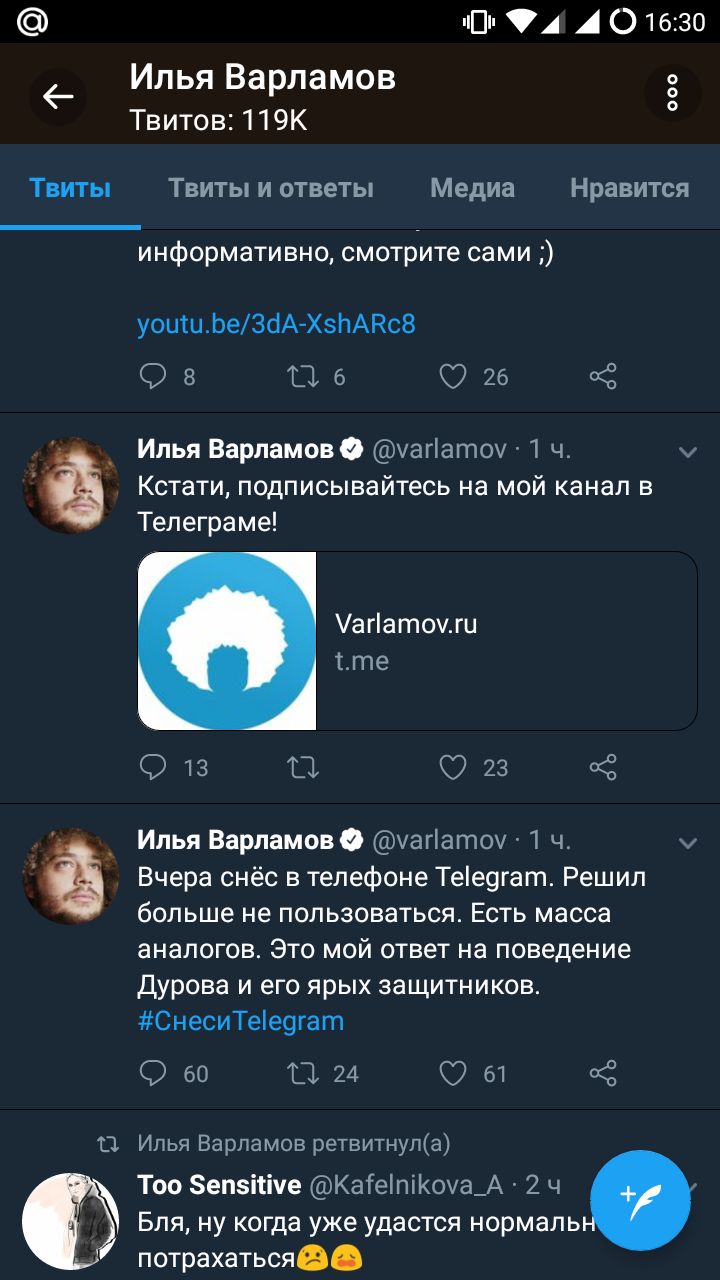This screenshot has width=720, height=1280.
Task: Open Too Sensitive's profile avatar
Action: pyautogui.click(x=70, y=1221)
